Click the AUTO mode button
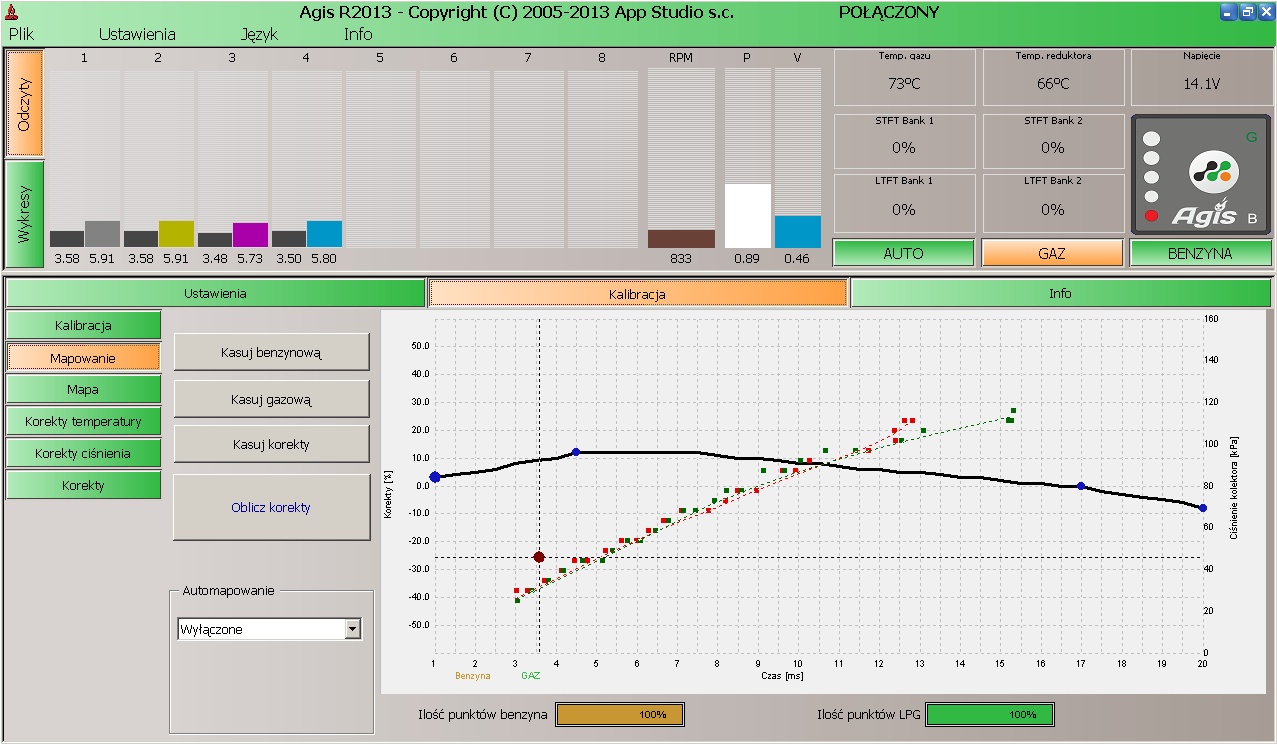The image size is (1277, 744). 903,253
